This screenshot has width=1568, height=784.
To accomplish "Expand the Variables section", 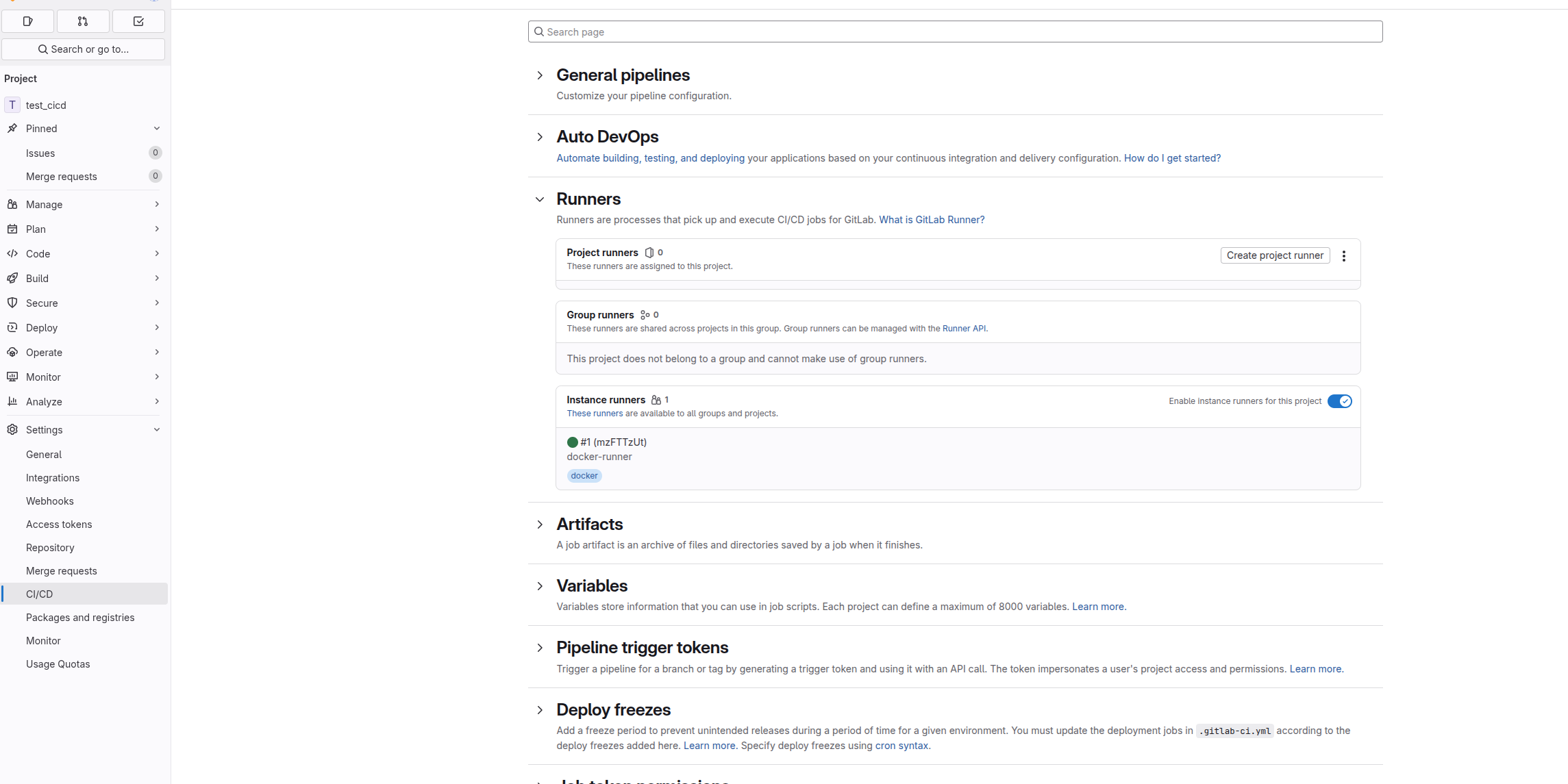I will pos(540,586).
